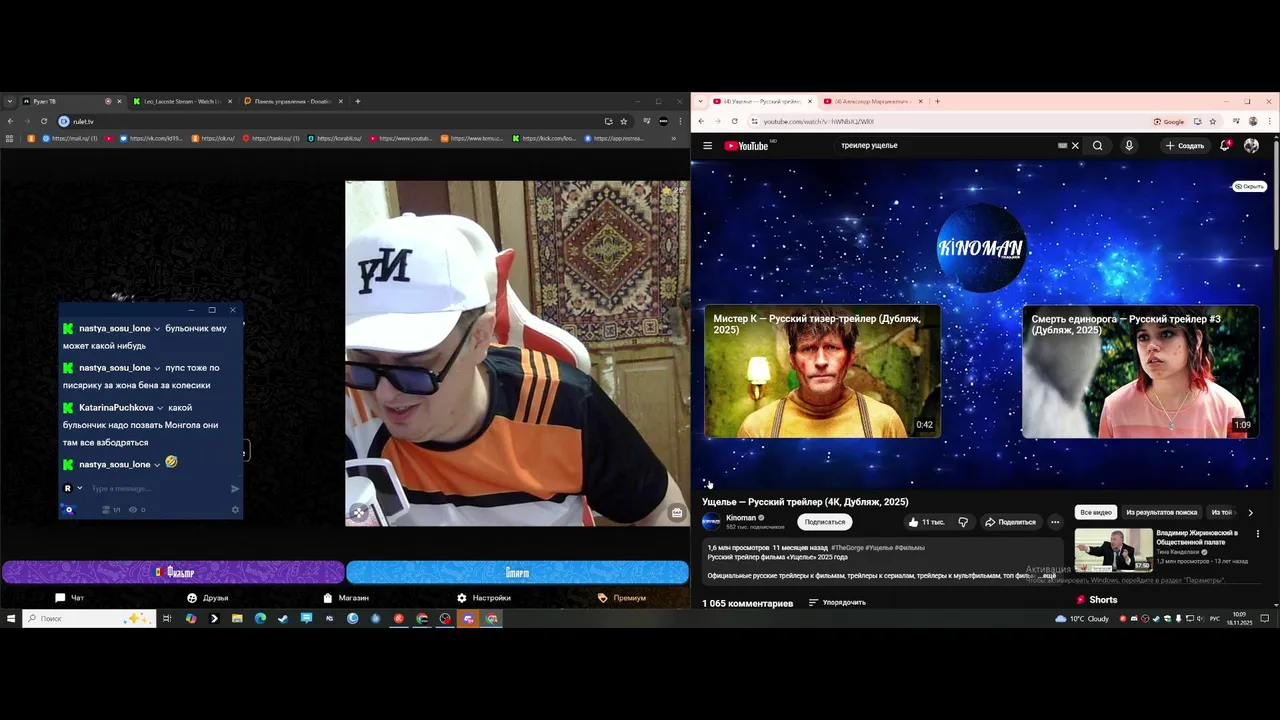The width and height of the screenshot is (1280, 720).
Task: Like the Ущелье trailer video
Action: (x=926, y=522)
